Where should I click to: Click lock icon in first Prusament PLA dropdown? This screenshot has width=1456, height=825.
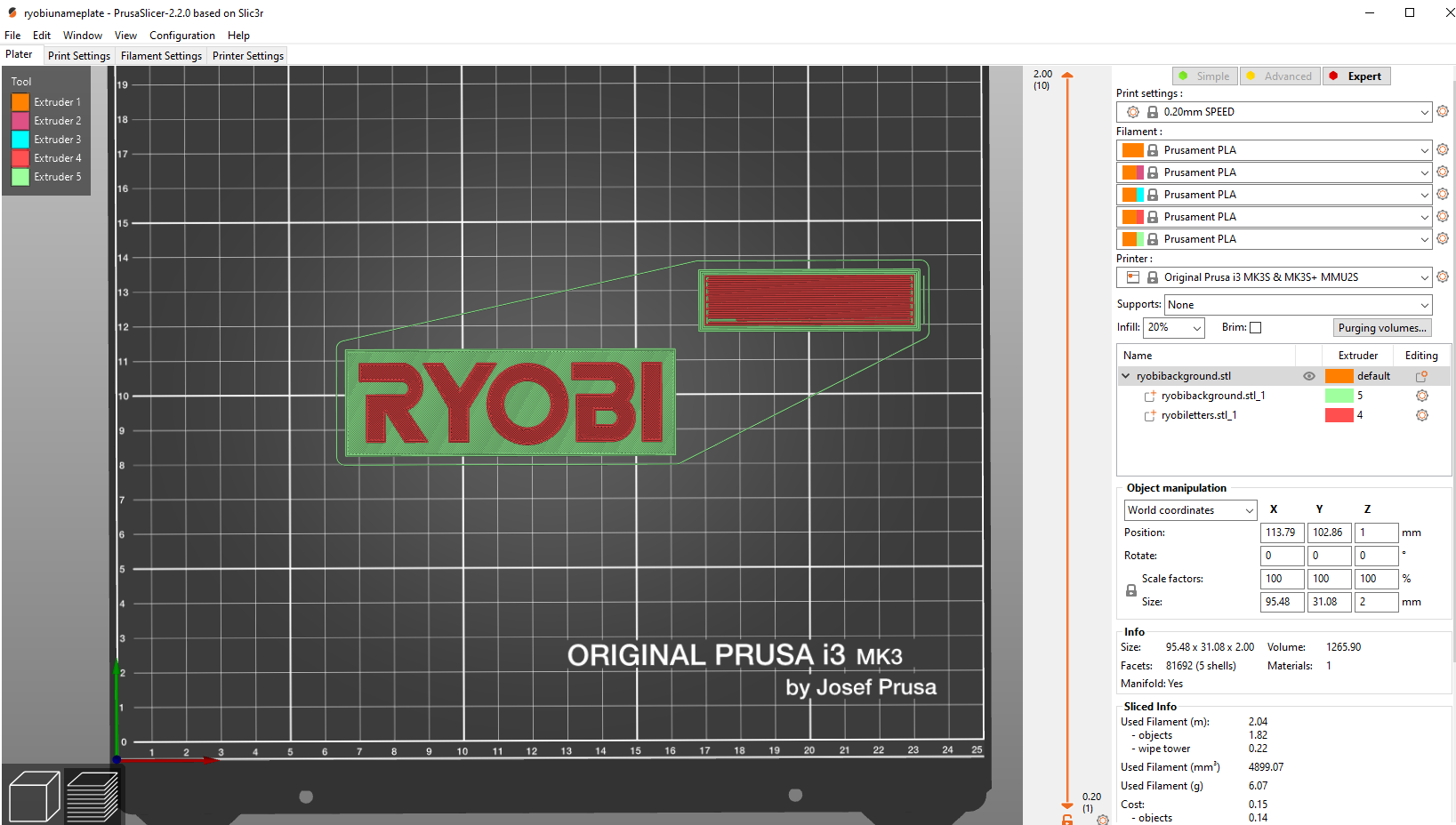tap(1153, 150)
